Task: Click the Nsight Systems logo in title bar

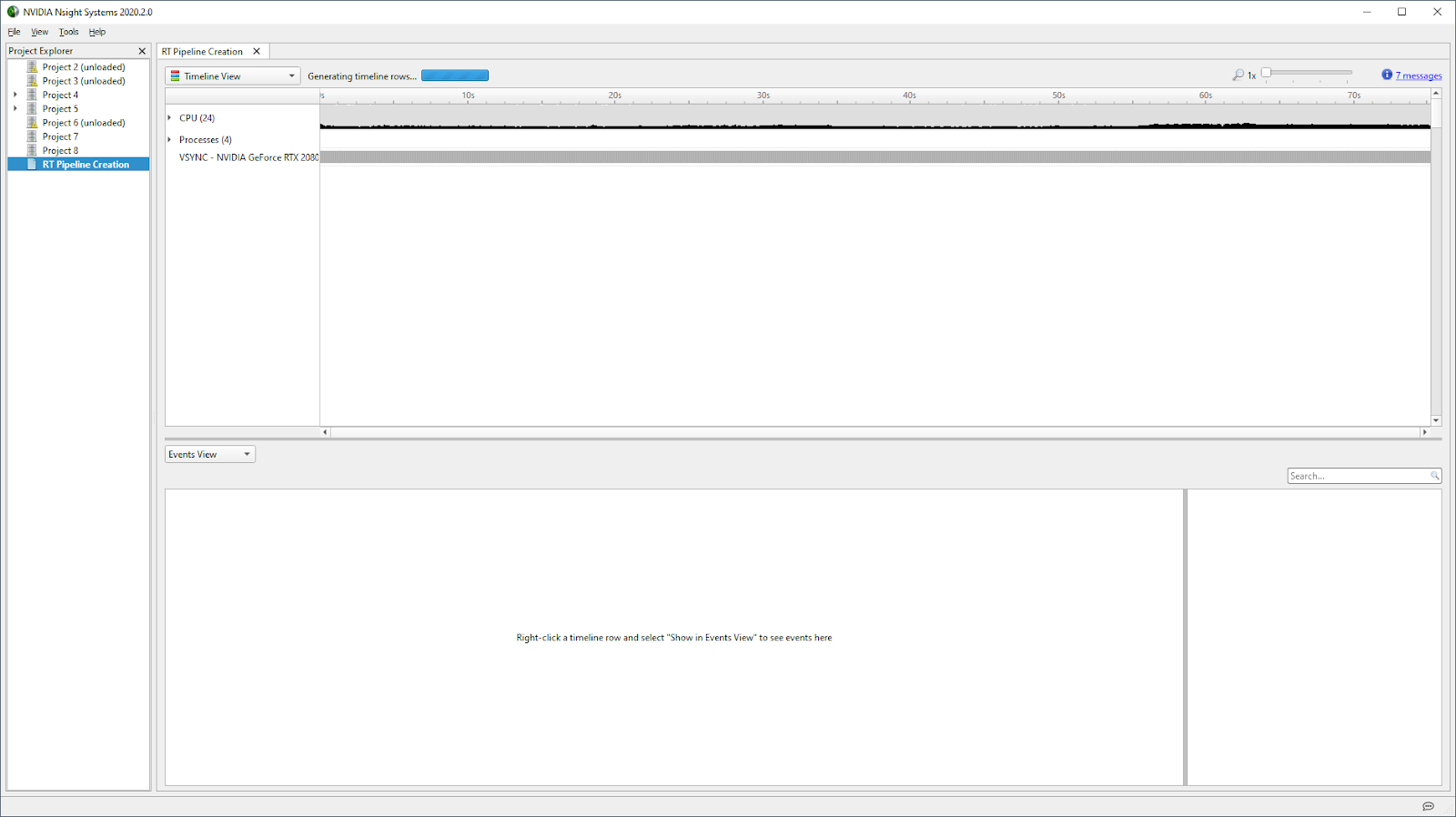Action: (13, 12)
